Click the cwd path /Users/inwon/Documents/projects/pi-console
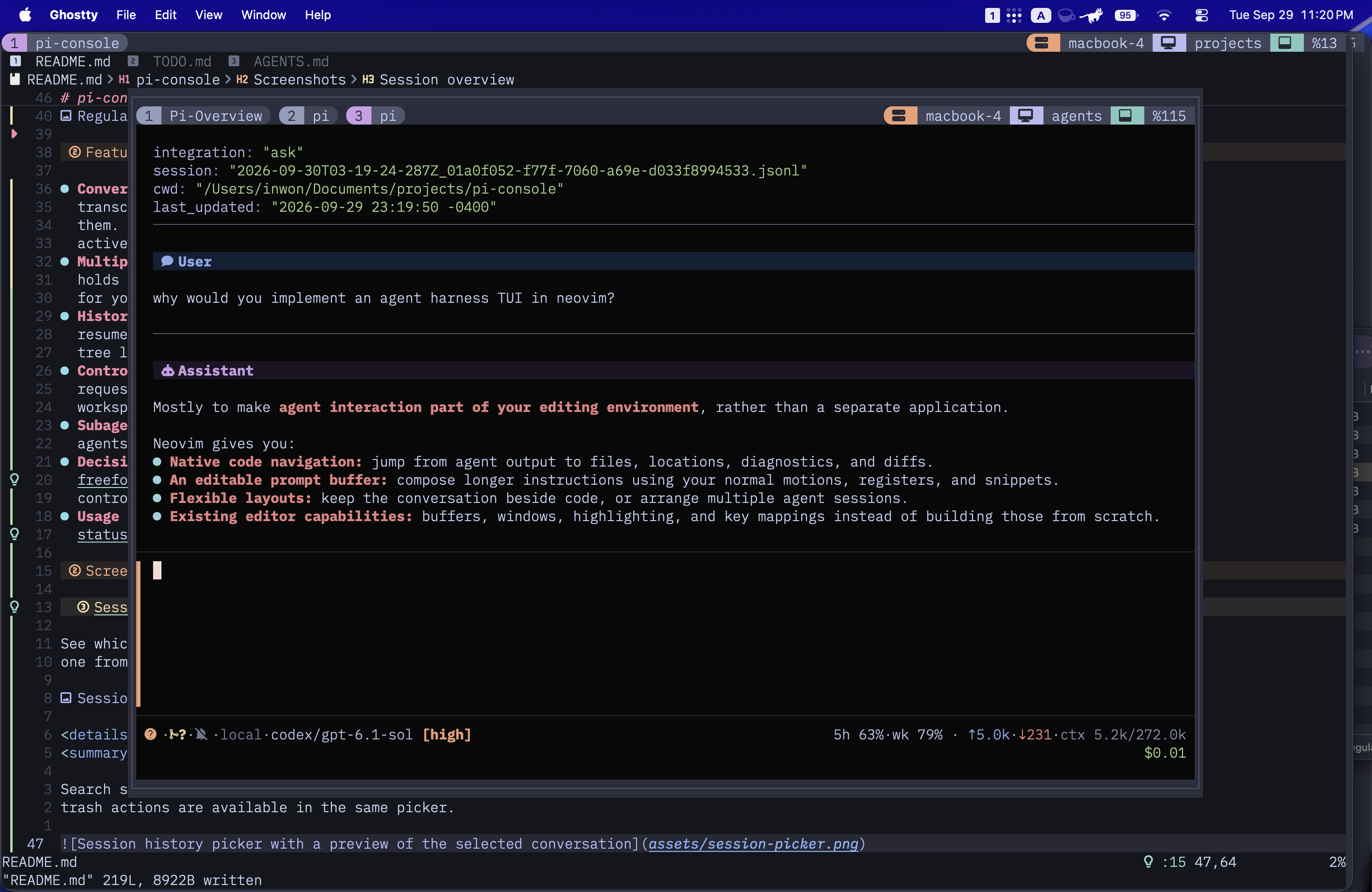 pos(379,188)
